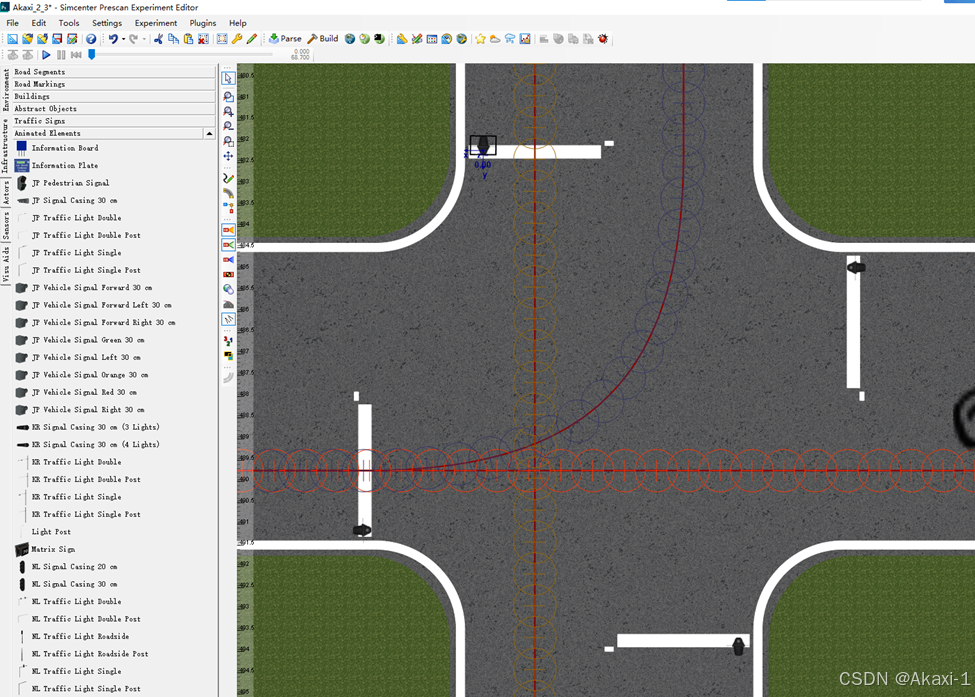
Task: Switch to the Sensors side tab
Action: pyautogui.click(x=6, y=225)
